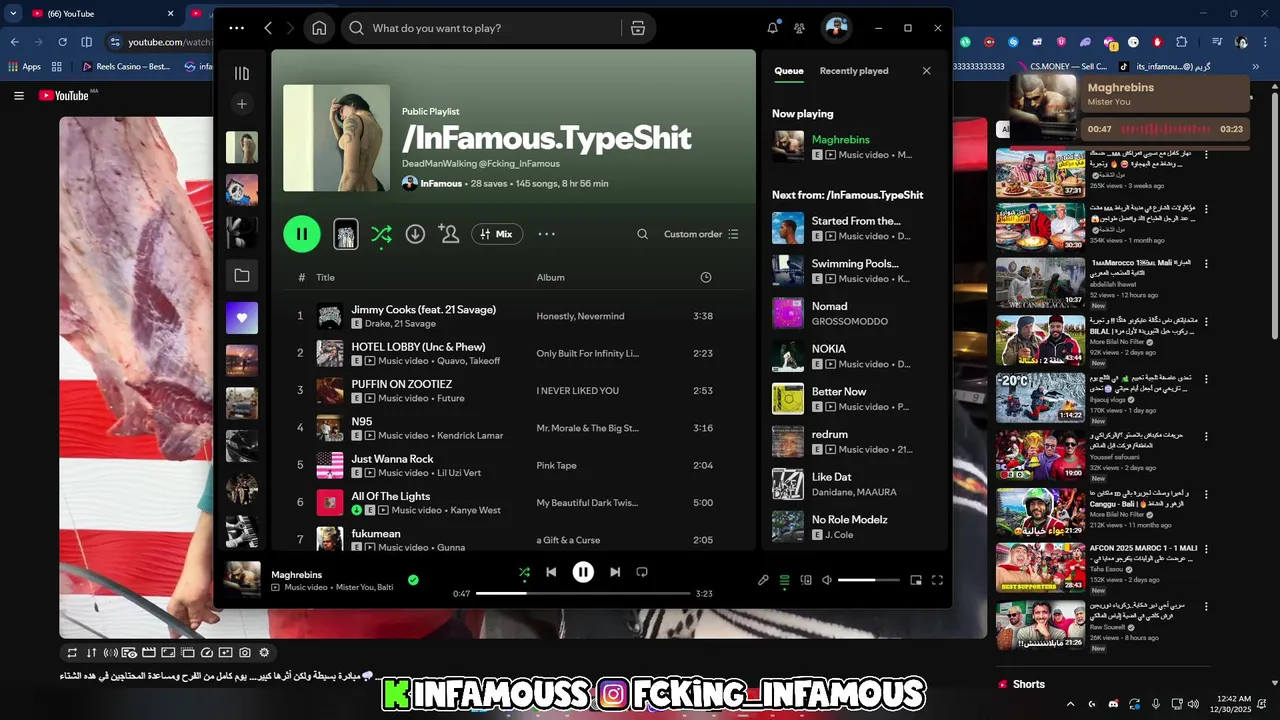
Task: Go back in Spotify navigation
Action: pos(268,28)
